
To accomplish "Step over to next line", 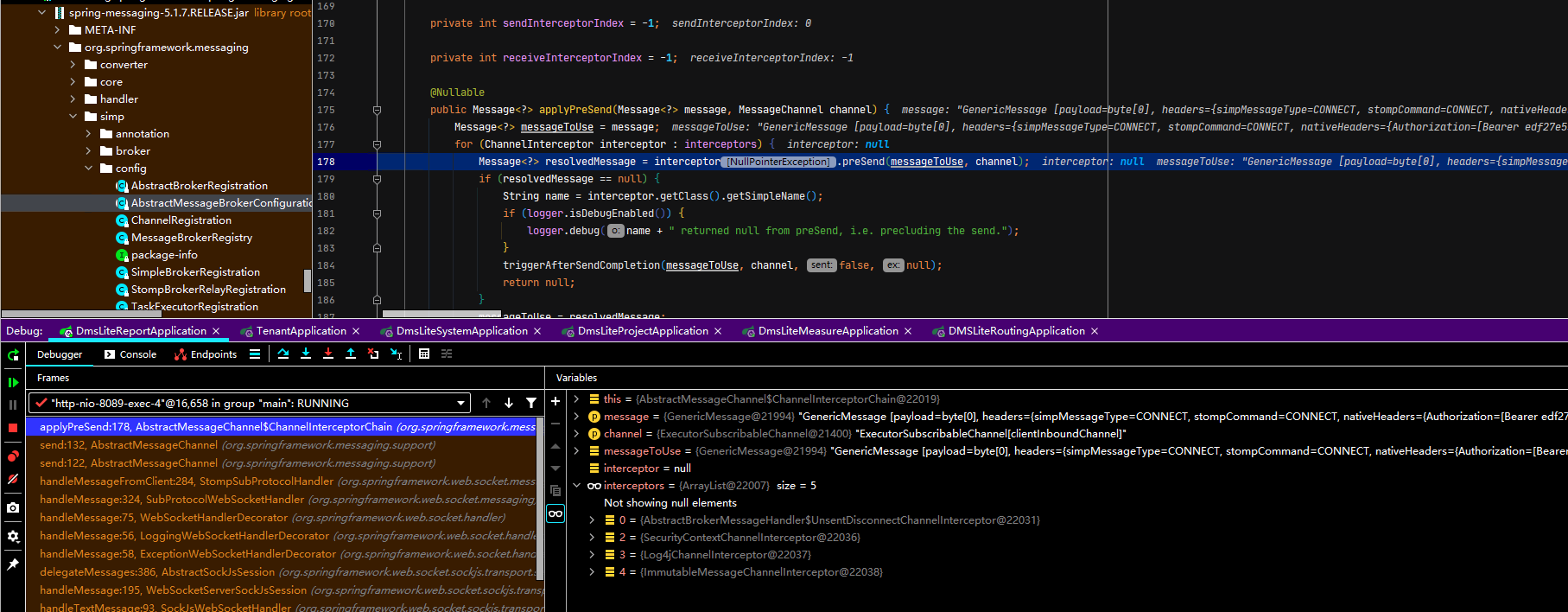I will click(283, 354).
